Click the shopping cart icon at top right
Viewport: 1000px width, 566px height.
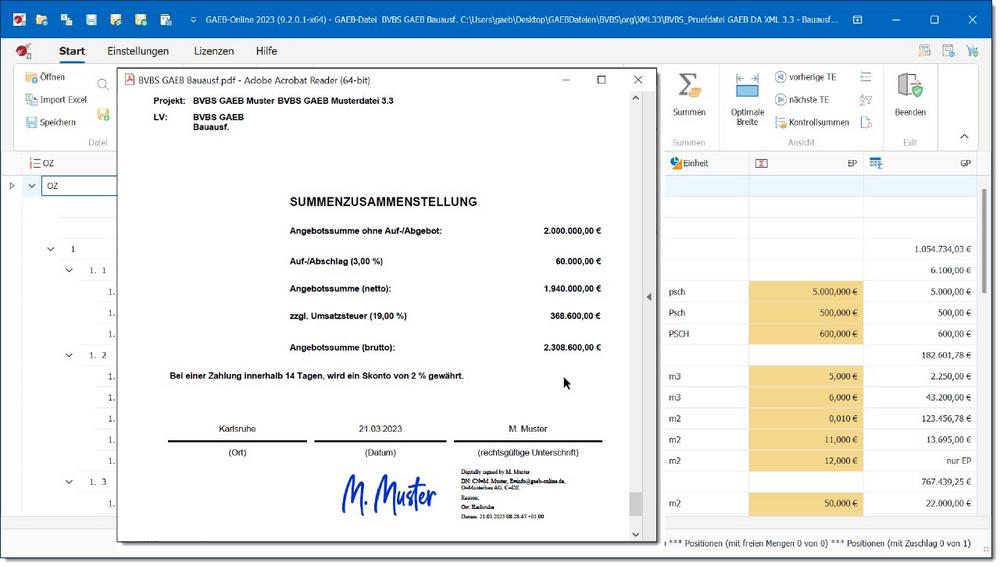click(972, 50)
